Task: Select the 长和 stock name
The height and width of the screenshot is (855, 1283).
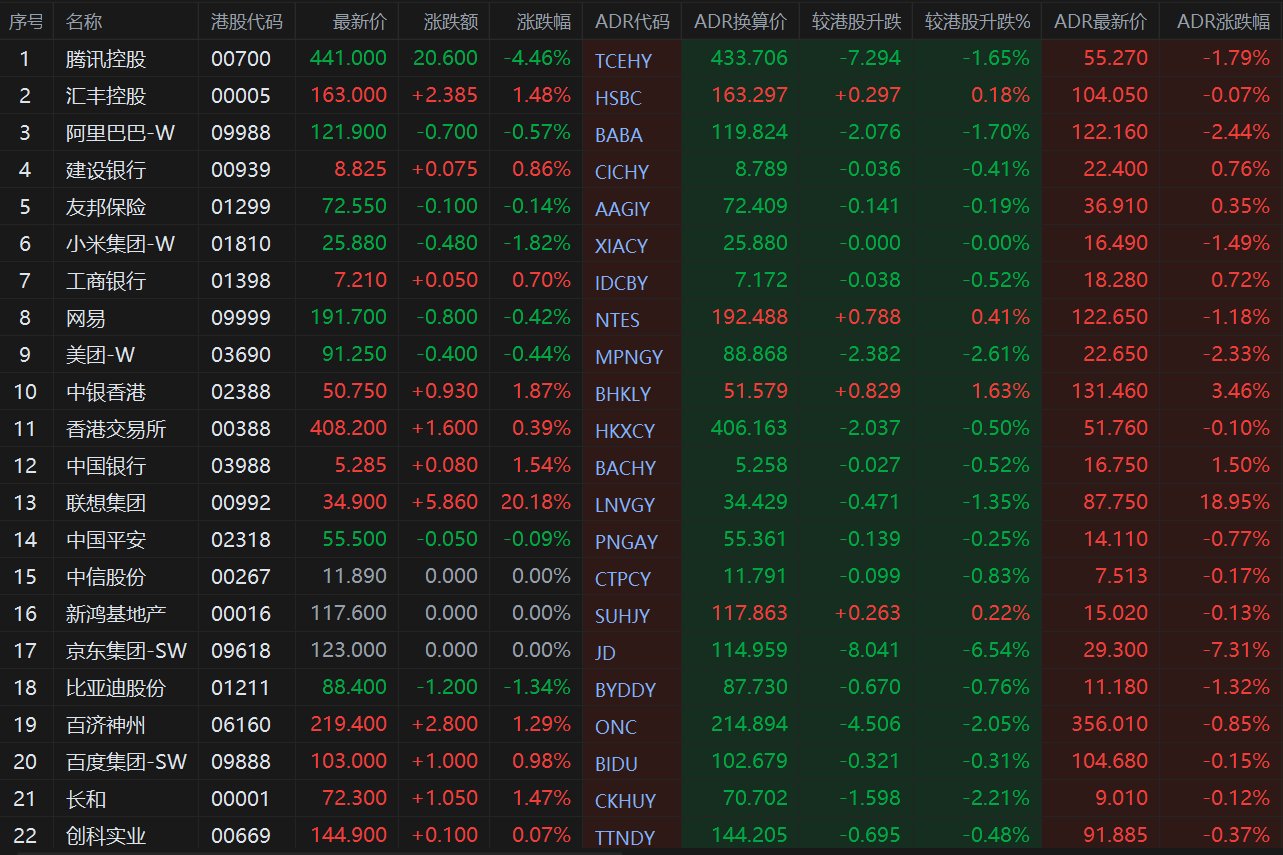Action: 86,799
